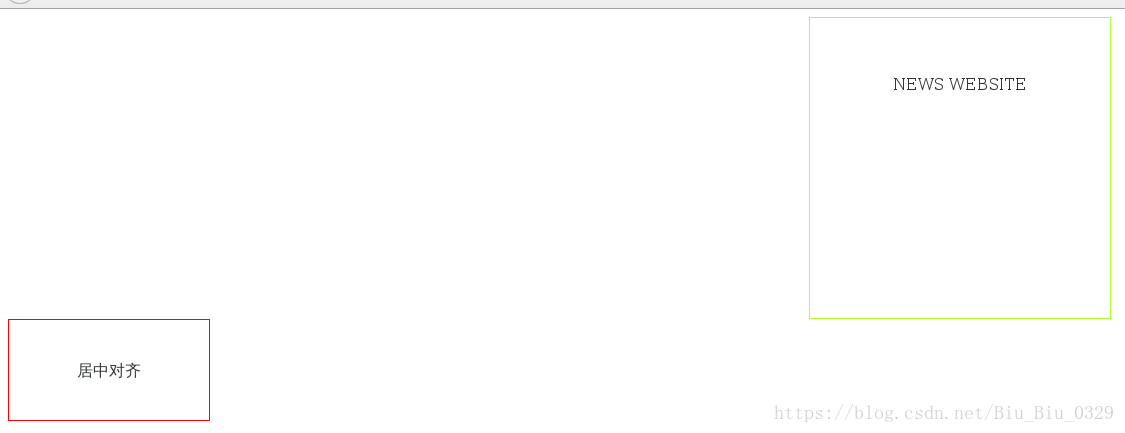Click the red box's right border
The height and width of the screenshot is (433, 1125).
tap(210, 370)
